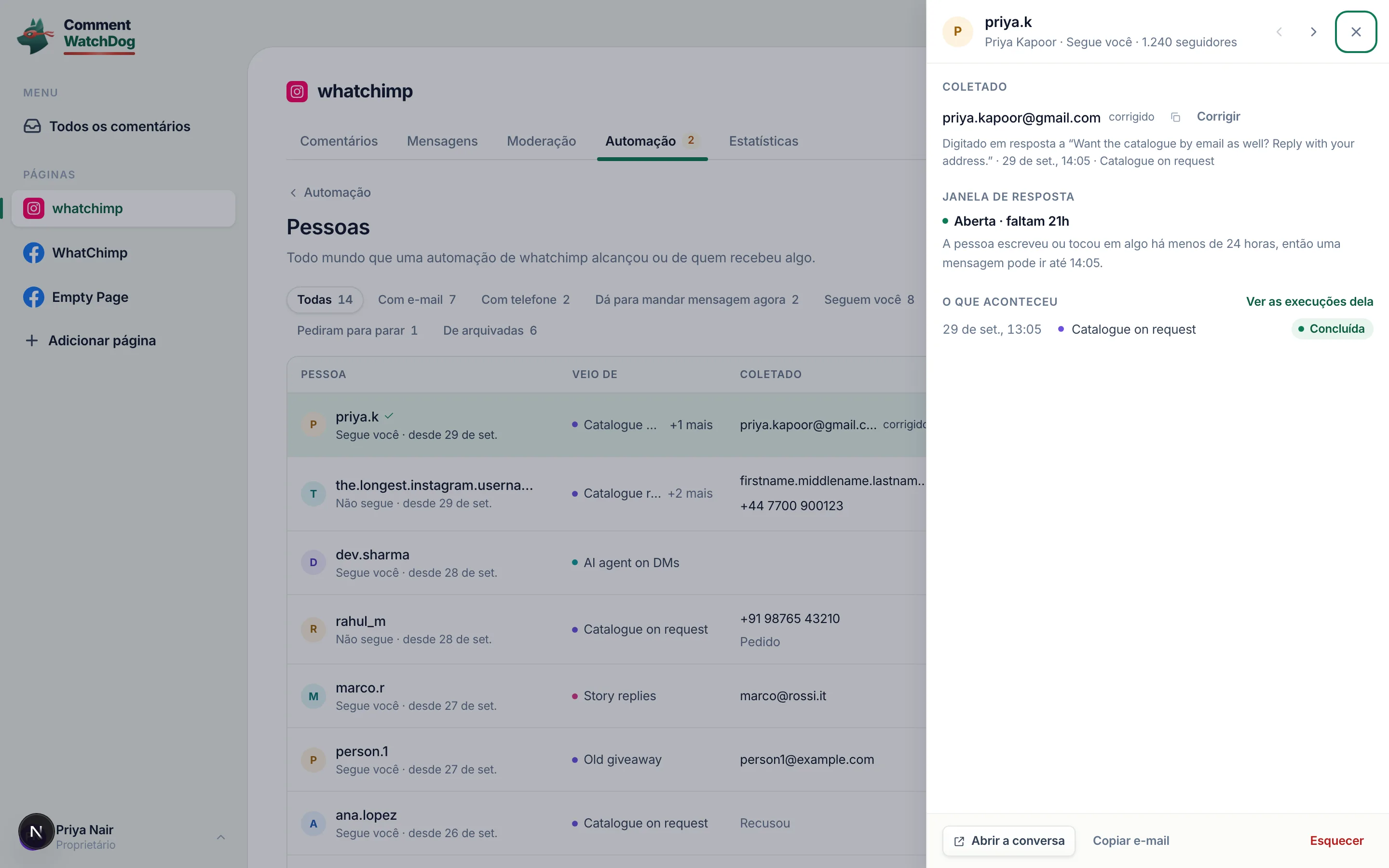Close the priya.k details panel

1356,31
